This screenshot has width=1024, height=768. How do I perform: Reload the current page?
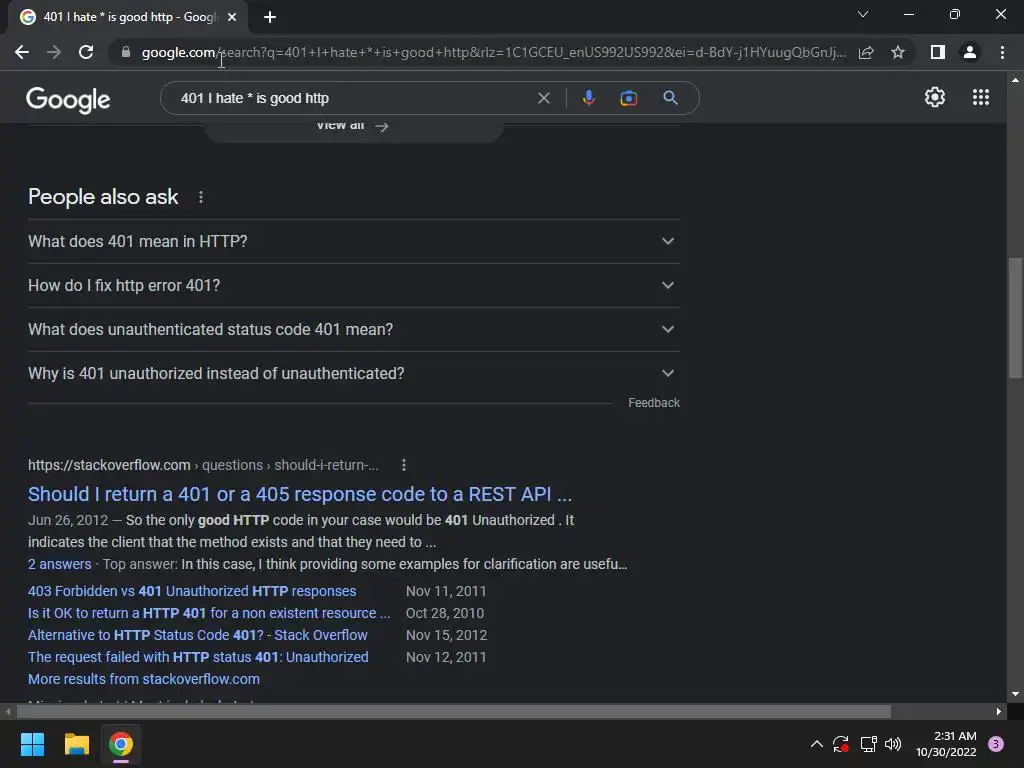pyautogui.click(x=86, y=52)
